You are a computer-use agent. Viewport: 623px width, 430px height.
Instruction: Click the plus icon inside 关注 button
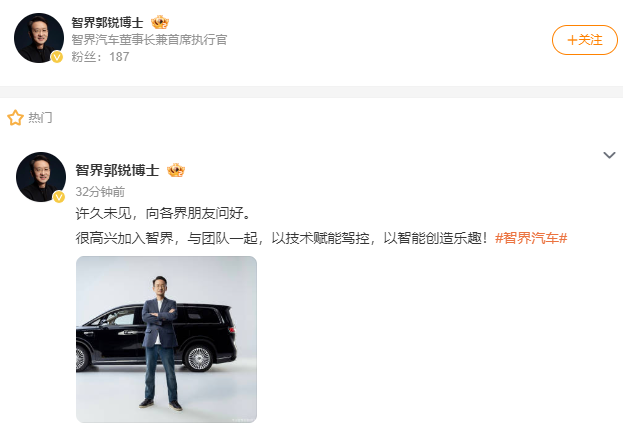(x=572, y=40)
